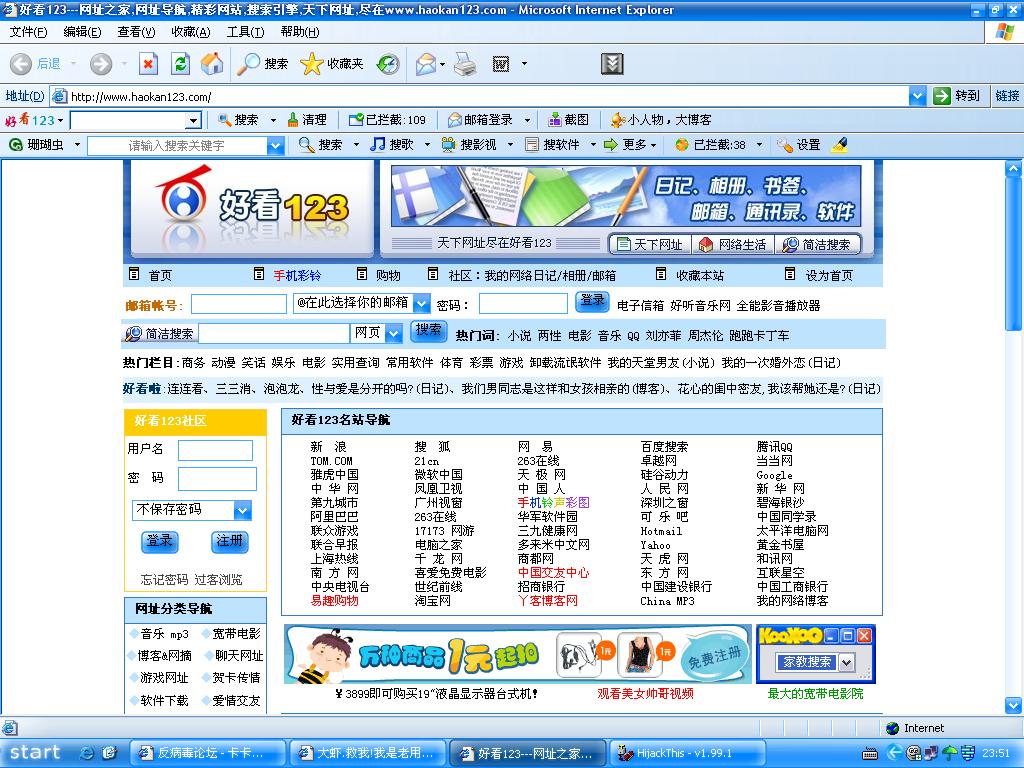The image size is (1024, 768).
Task: Click the Edit with Word icon
Action: pyautogui.click(x=500, y=63)
